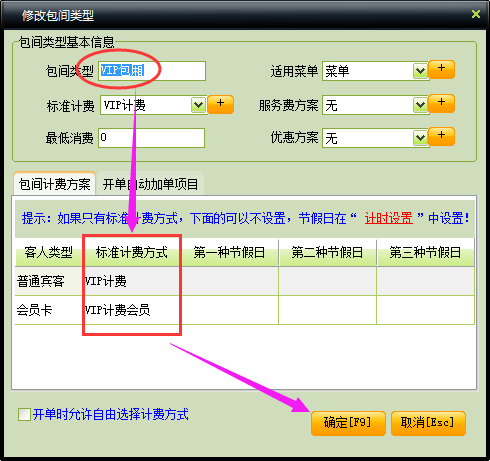Click the plus button beside 标准计费
The image size is (490, 461).
tap(220, 104)
